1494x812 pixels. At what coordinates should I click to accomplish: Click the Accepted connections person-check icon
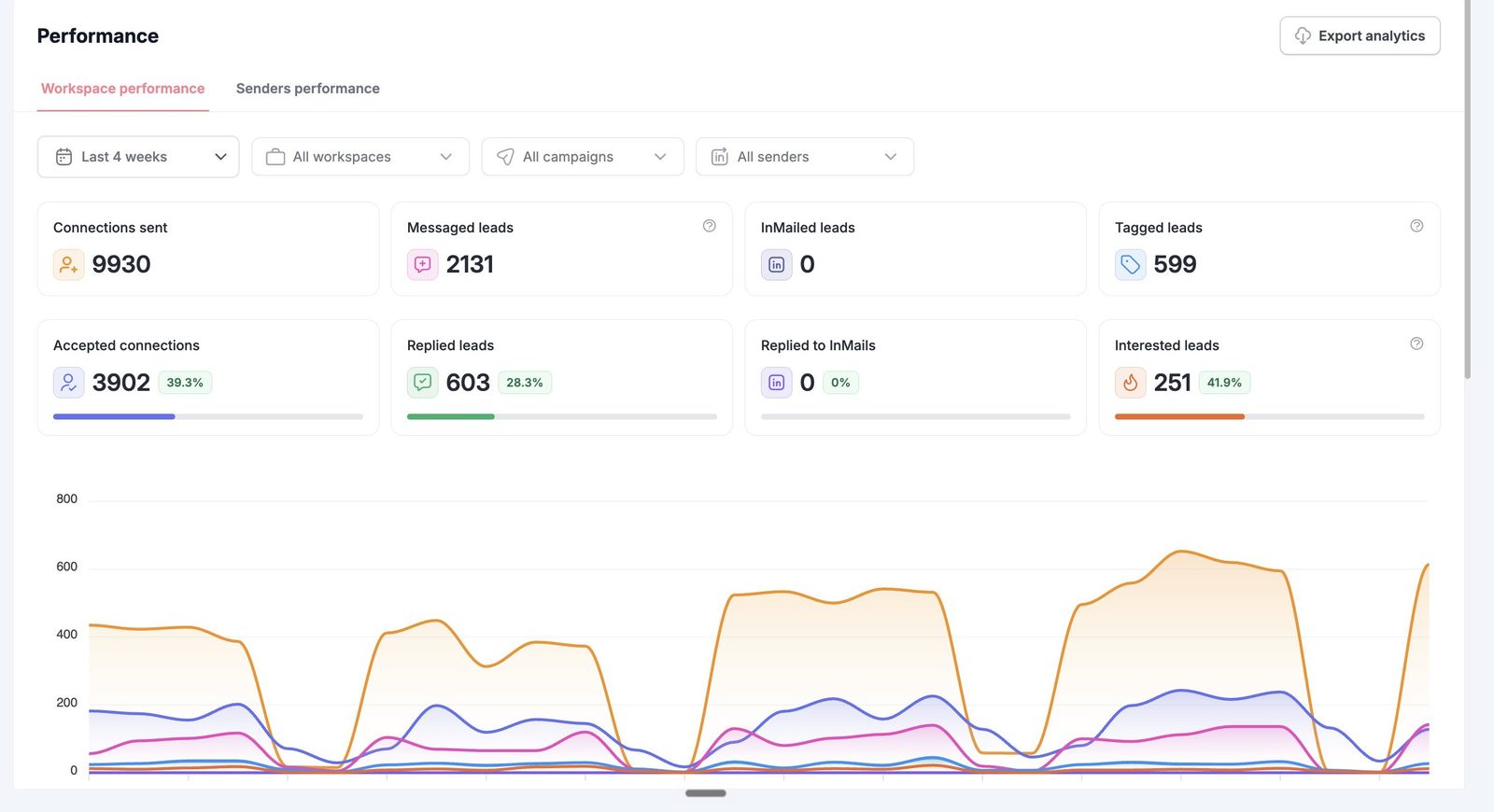68,383
